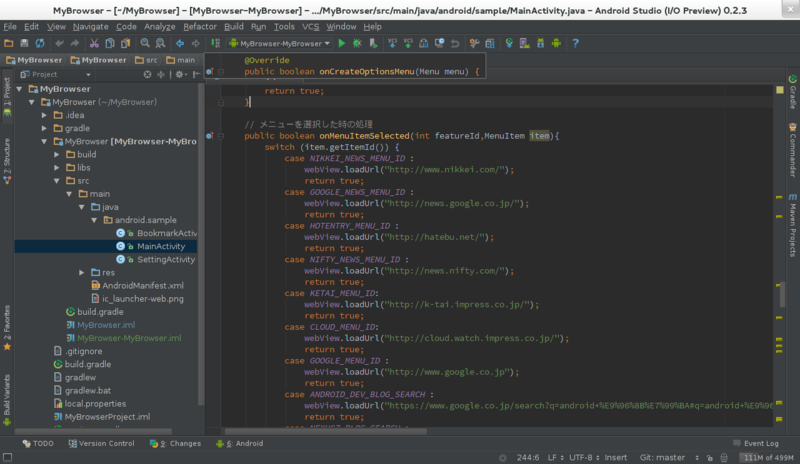Open the Android tool window
Image resolution: width=800 pixels, height=464 pixels.
(240, 444)
